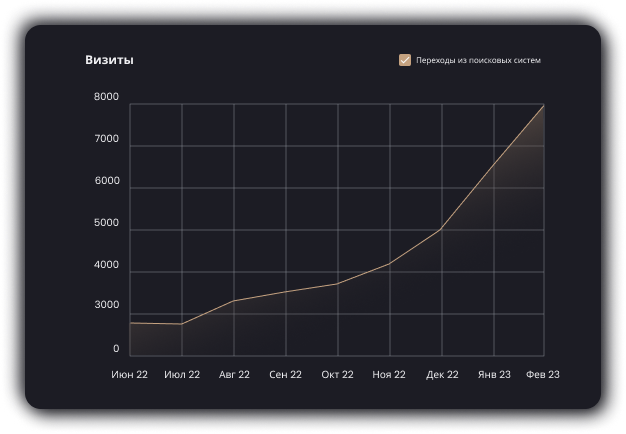This screenshot has width=626, height=434.
Task: Click the 'Авг 22' x-axis label
Action: 234,375
